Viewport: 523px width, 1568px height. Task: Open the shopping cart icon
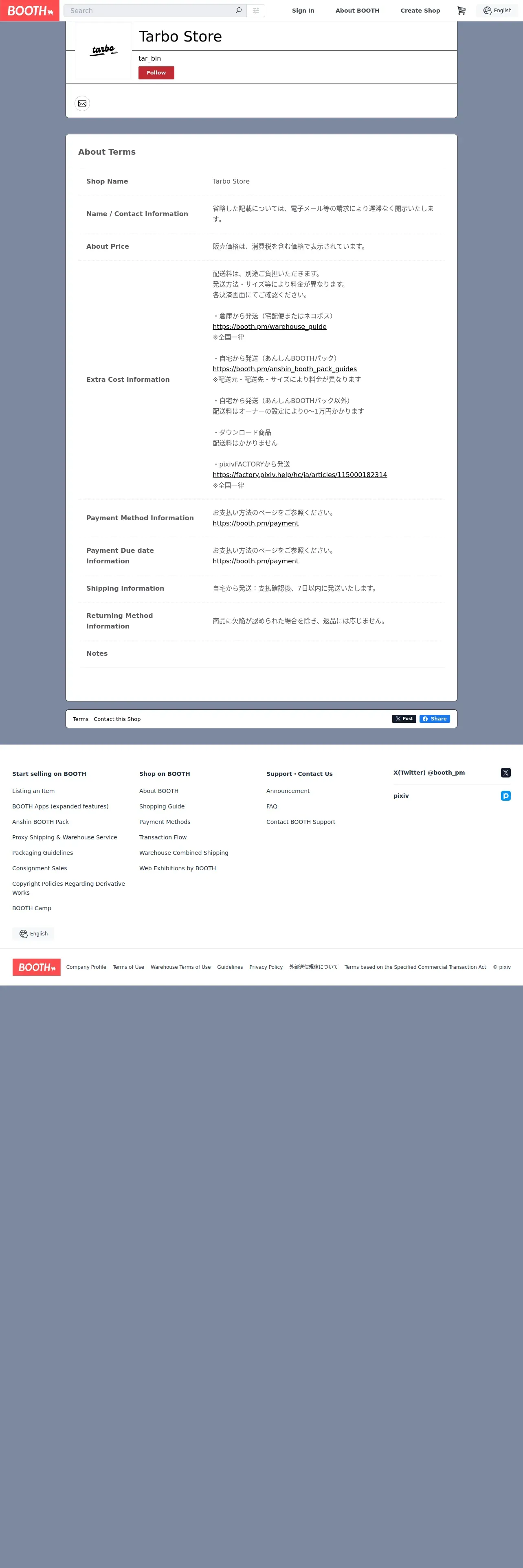[x=461, y=10]
